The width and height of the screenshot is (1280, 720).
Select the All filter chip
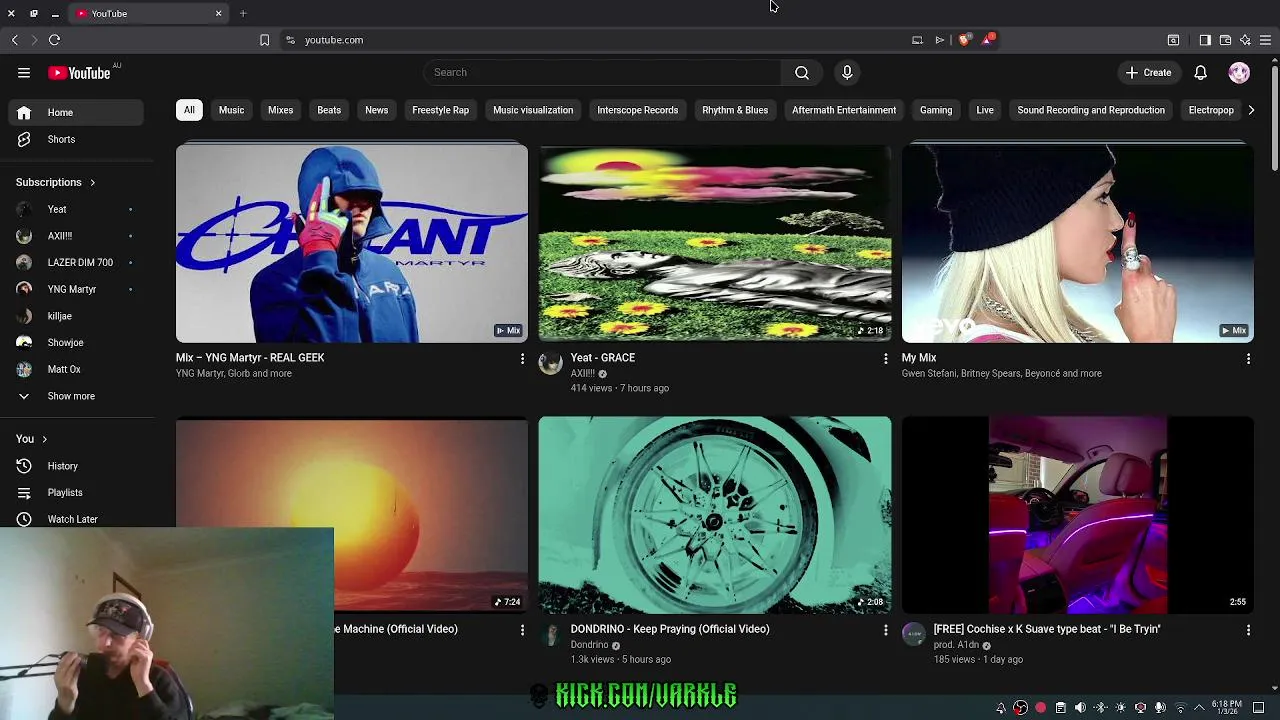click(189, 110)
